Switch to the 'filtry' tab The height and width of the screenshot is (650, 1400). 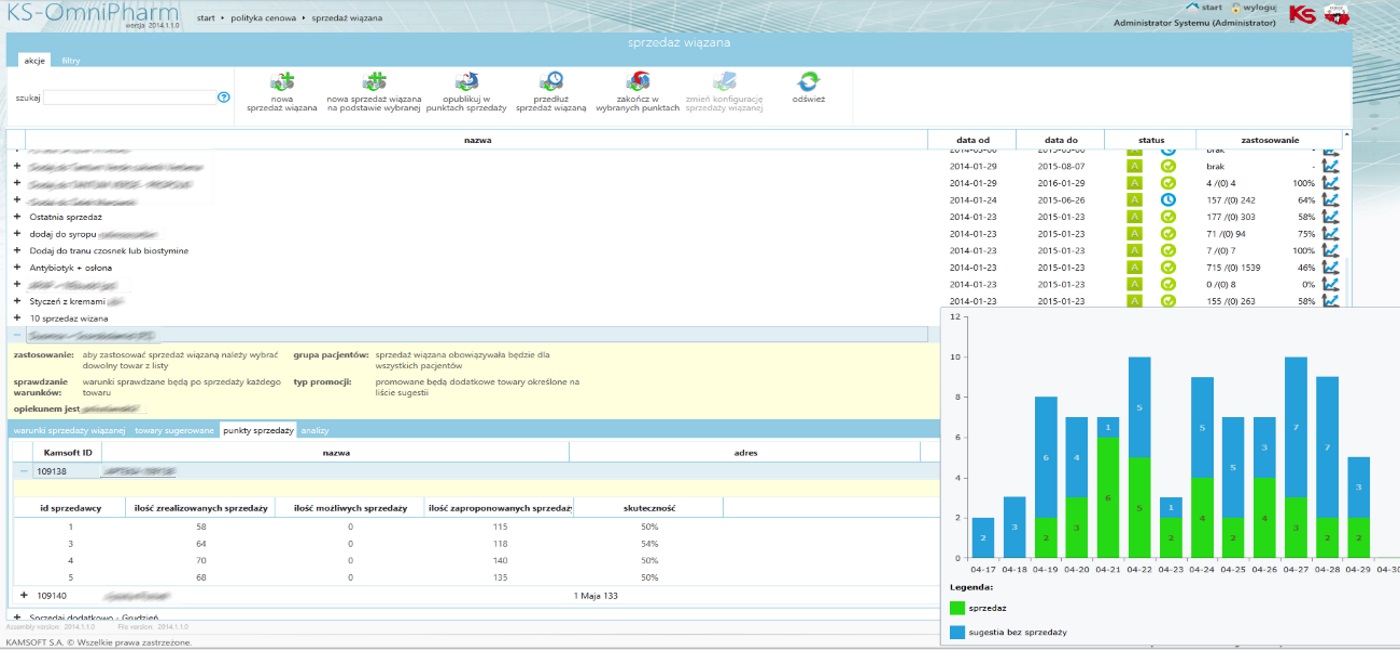pos(70,61)
